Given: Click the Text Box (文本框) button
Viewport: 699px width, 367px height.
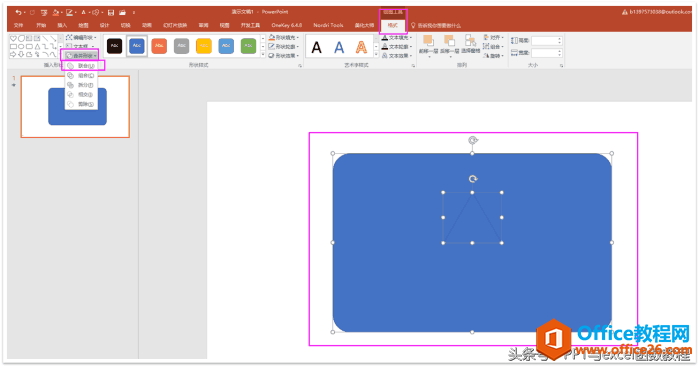Looking at the screenshot, I should click(x=80, y=46).
